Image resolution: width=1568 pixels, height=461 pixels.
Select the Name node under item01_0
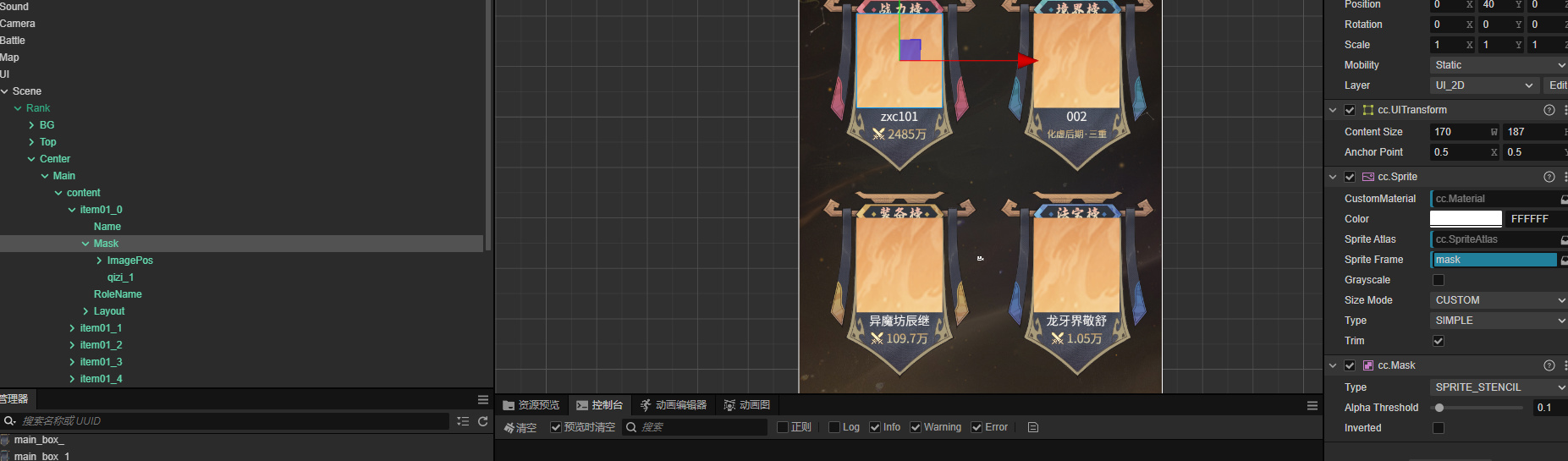pos(107,227)
